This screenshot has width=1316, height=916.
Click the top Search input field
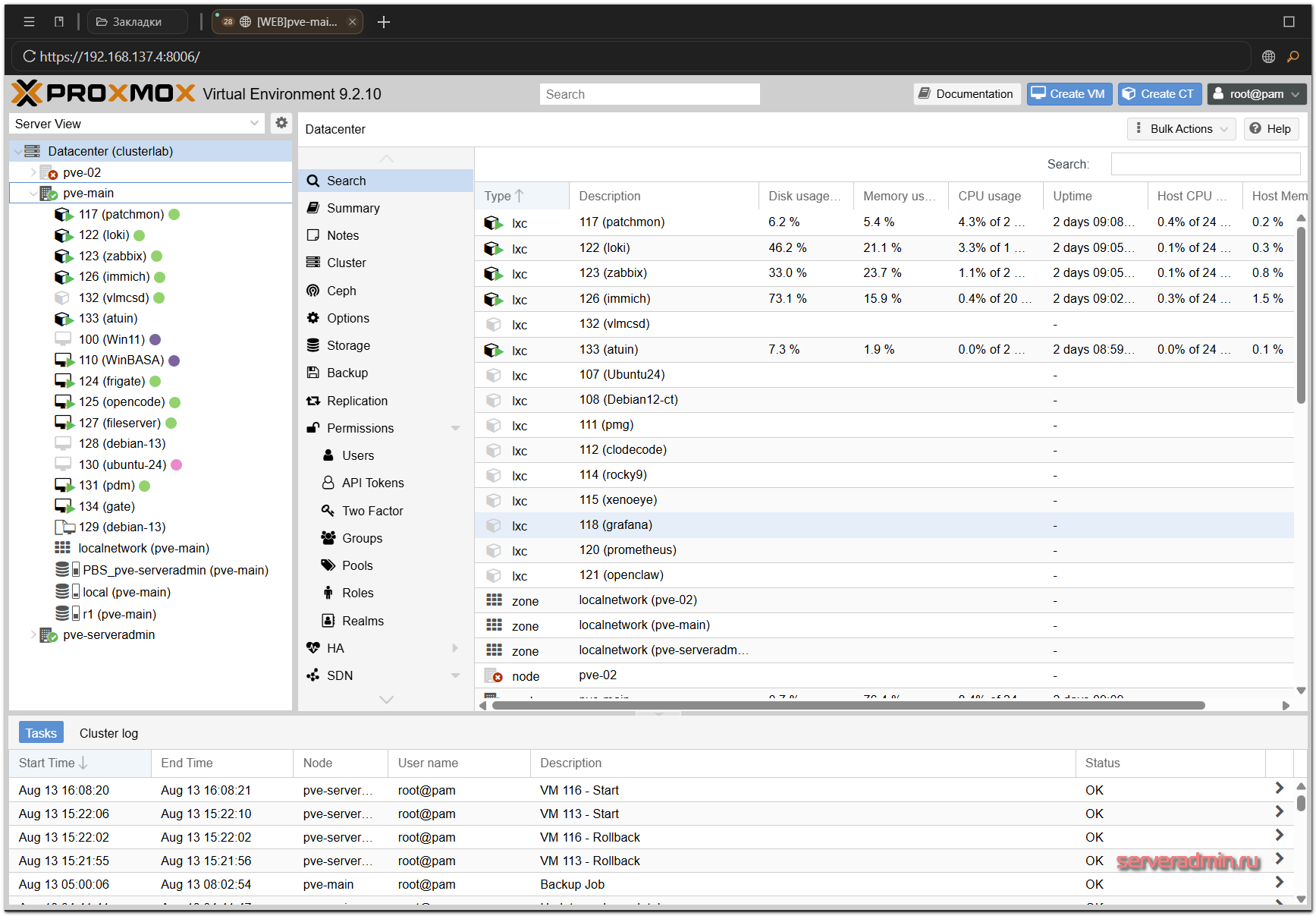tap(650, 94)
